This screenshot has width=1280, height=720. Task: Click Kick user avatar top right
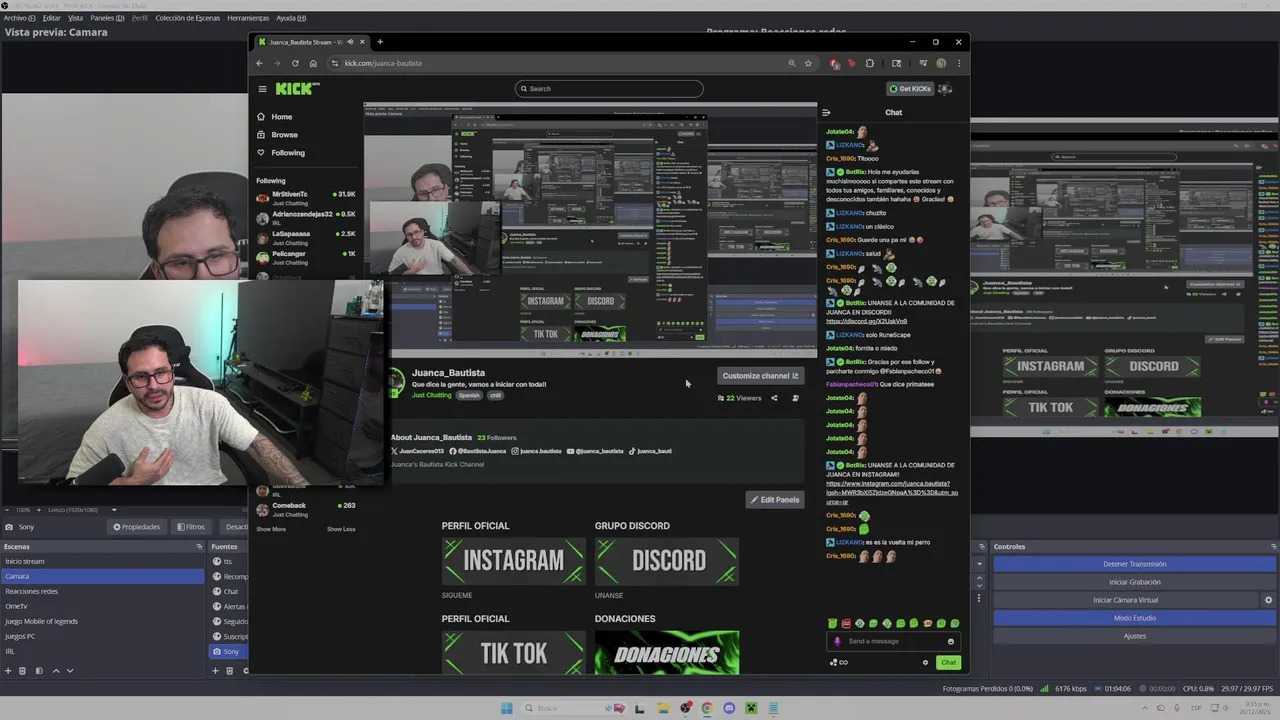click(945, 89)
